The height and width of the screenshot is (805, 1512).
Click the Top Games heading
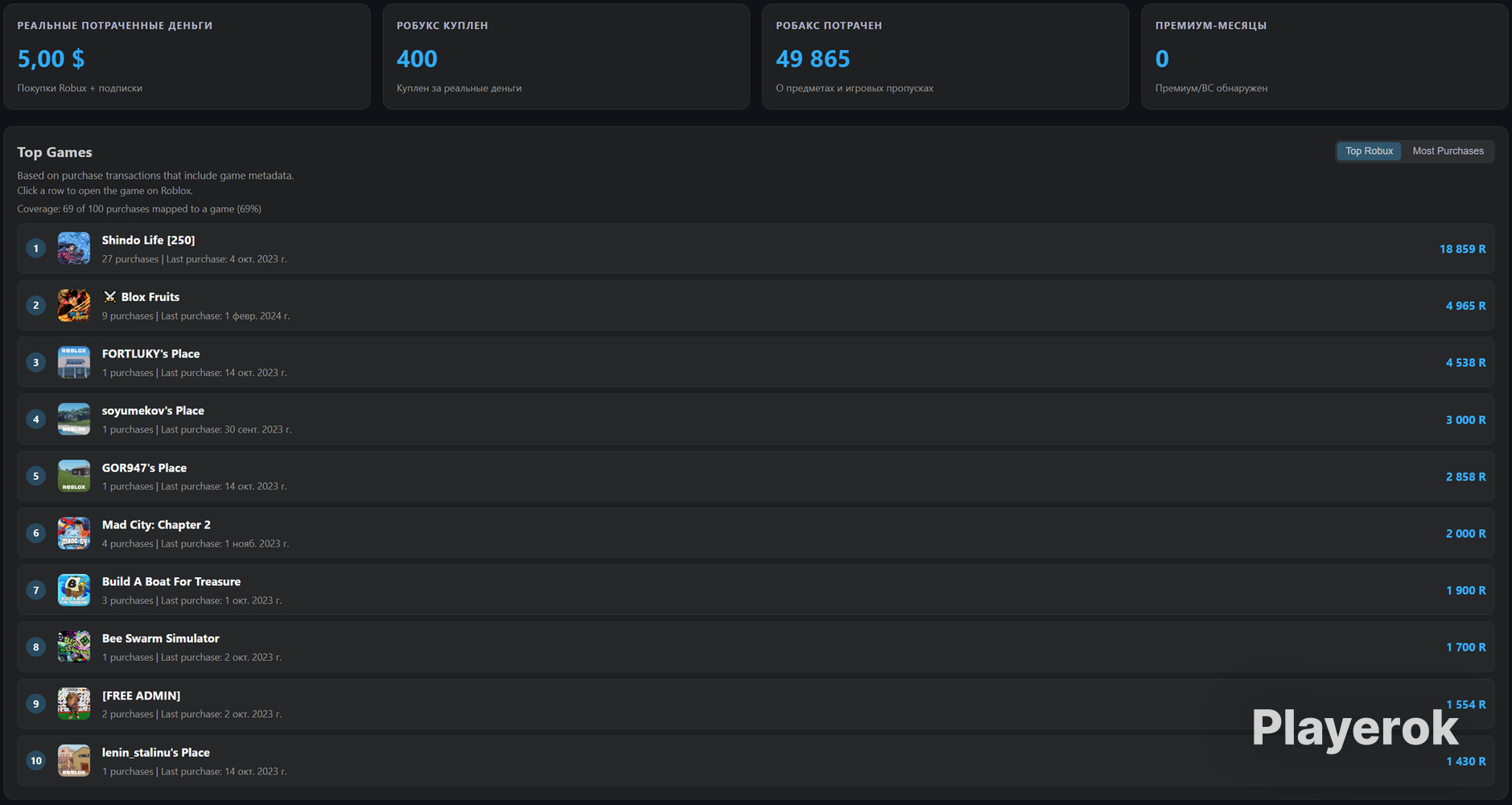pos(55,152)
